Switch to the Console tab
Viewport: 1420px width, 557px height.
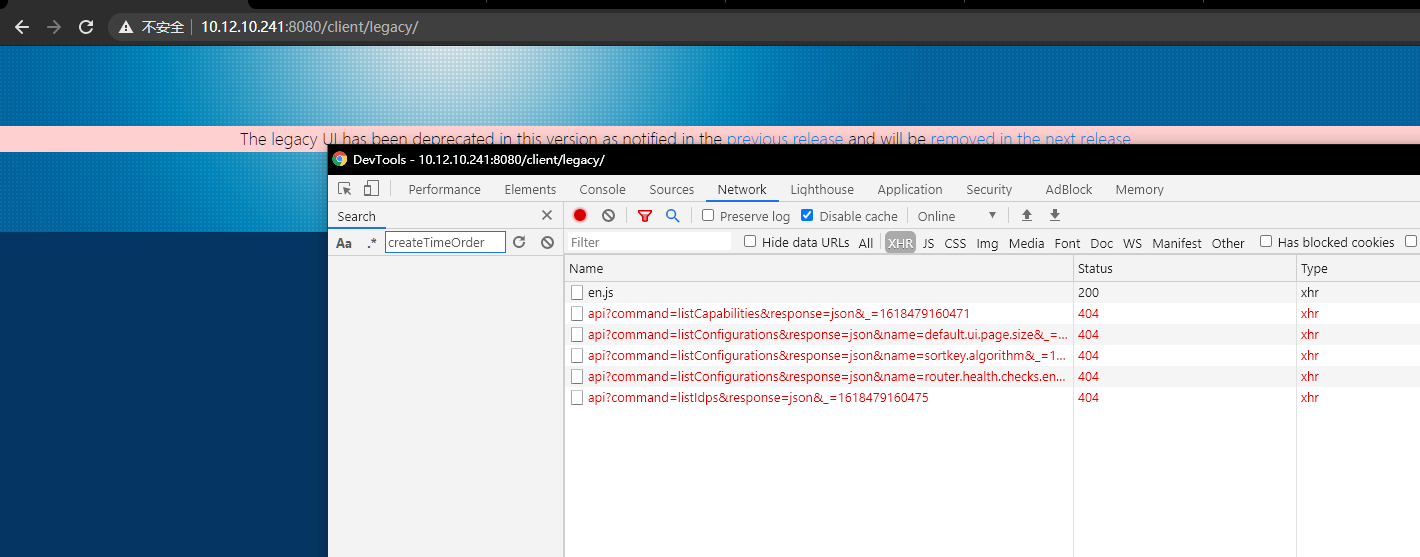coord(602,189)
